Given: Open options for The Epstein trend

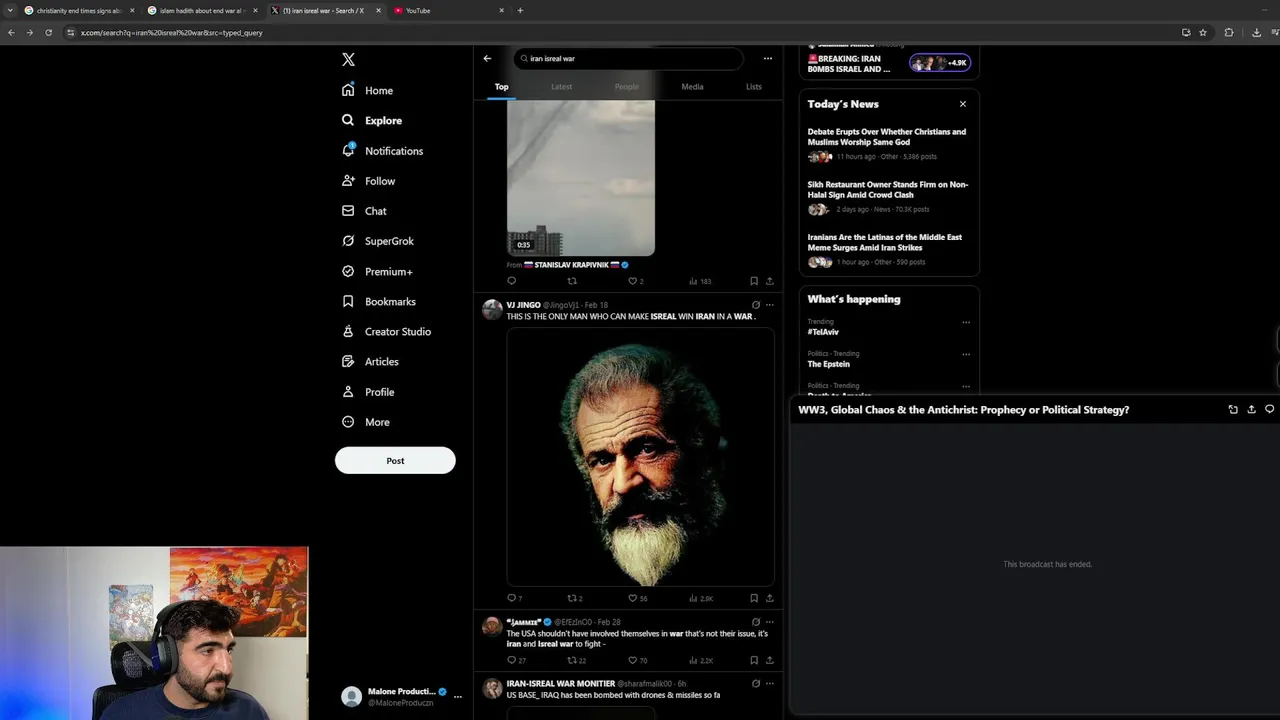Looking at the screenshot, I should 966,354.
